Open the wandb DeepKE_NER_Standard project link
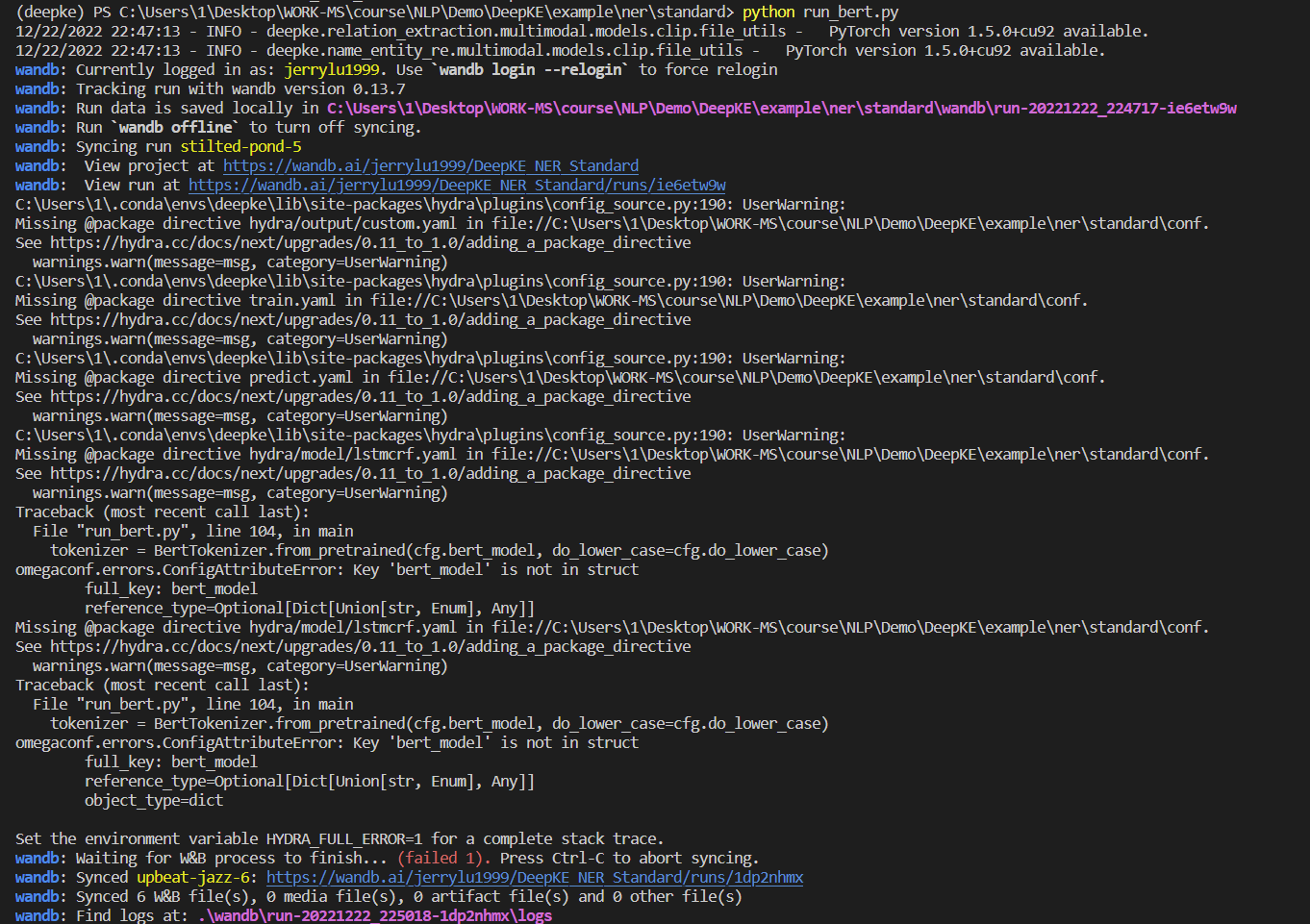The image size is (1310, 924). click(x=430, y=165)
